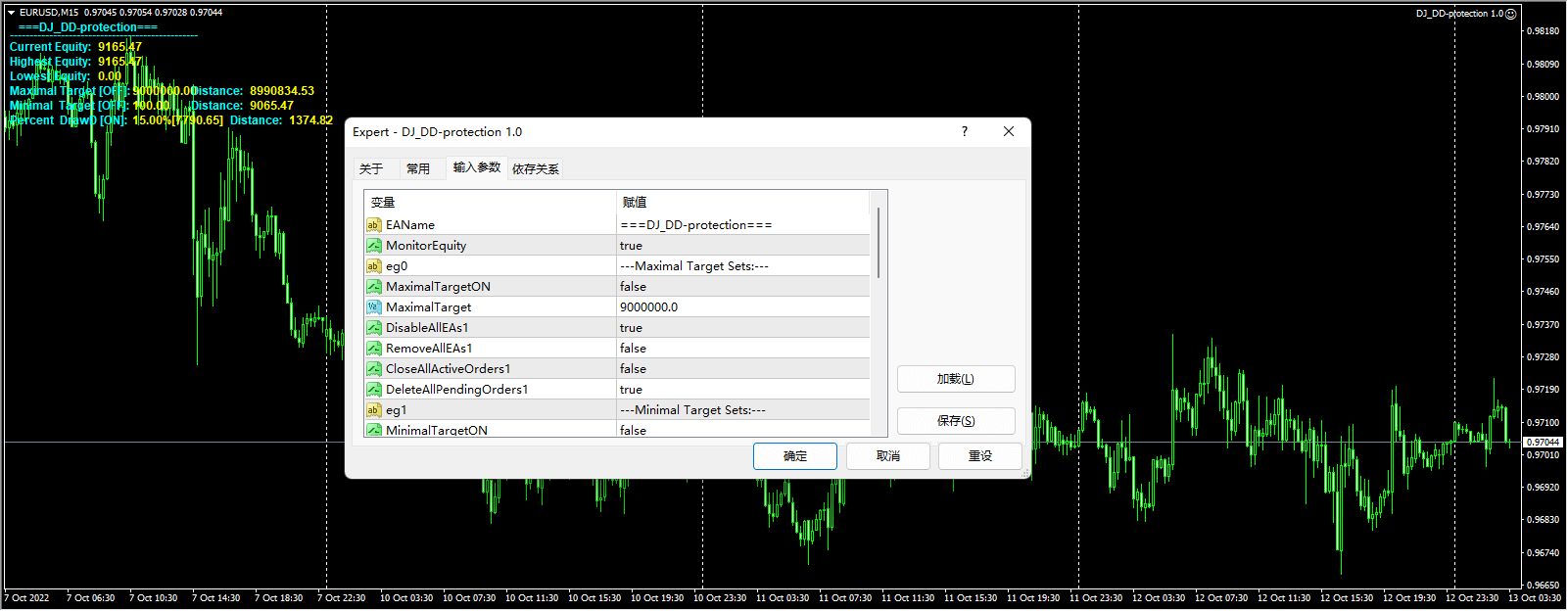Click the 确定 button
Screen dimensions: 1568x611
[794, 456]
